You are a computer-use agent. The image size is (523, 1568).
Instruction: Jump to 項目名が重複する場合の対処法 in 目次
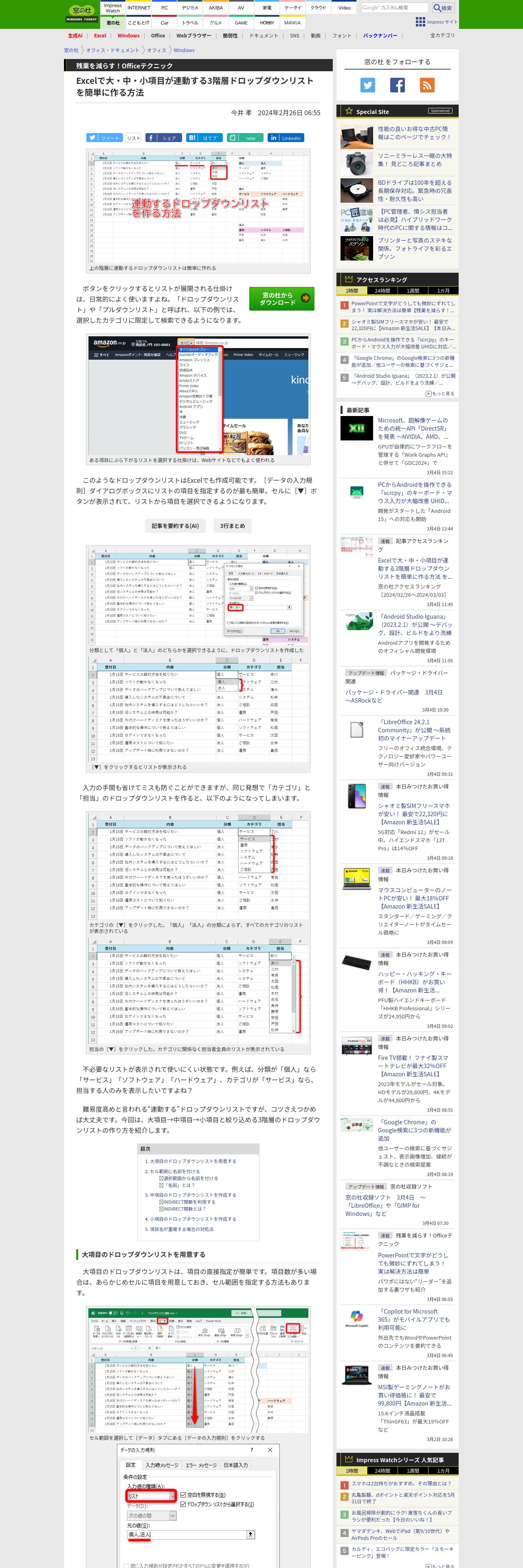(181, 1229)
